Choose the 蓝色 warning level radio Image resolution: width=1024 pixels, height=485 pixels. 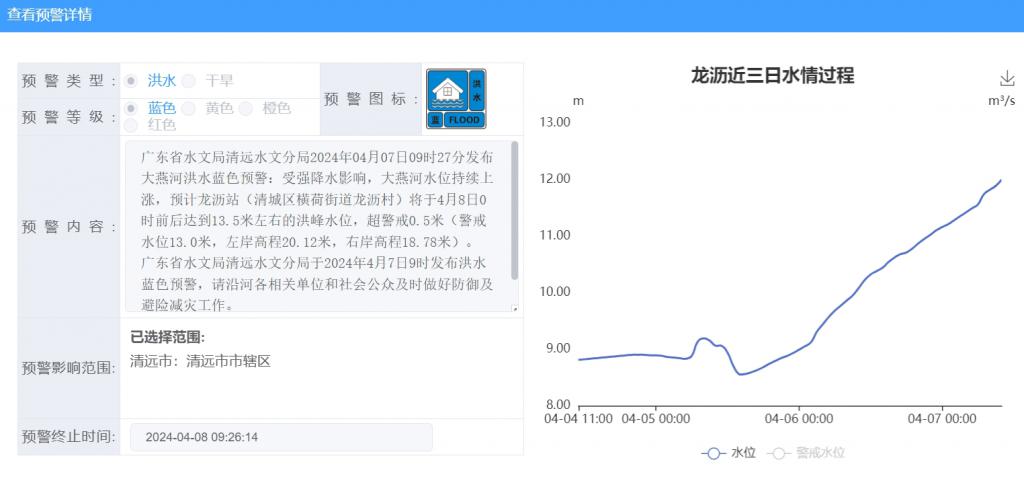click(x=132, y=108)
